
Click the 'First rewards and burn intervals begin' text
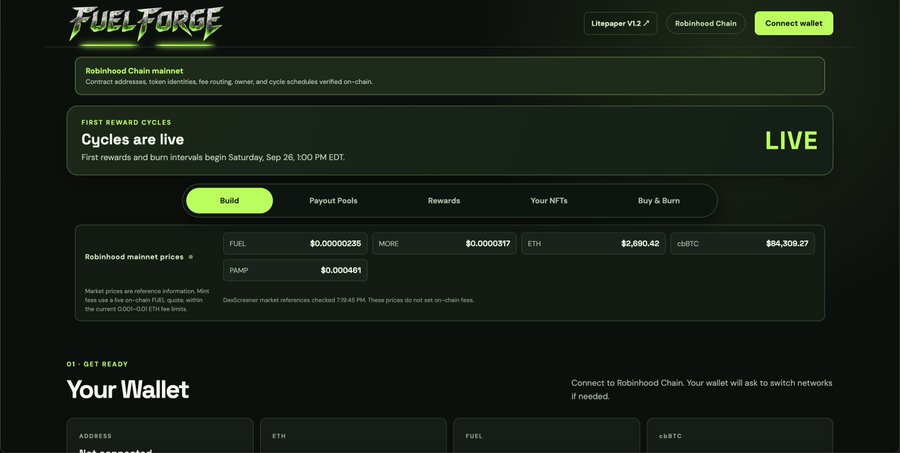[x=213, y=157]
